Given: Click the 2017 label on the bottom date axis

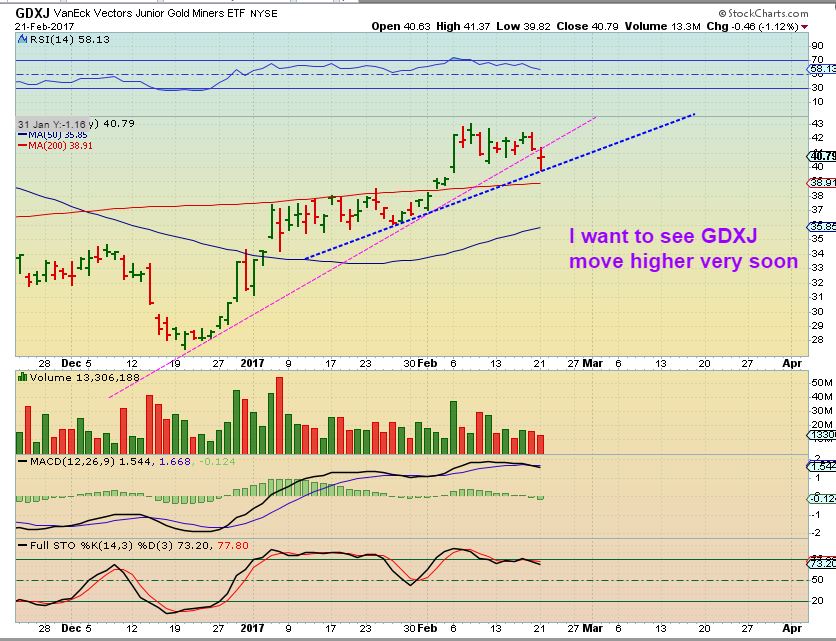Looking at the screenshot, I should [252, 628].
